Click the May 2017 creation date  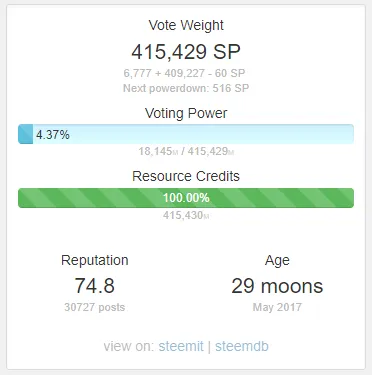[277, 307]
